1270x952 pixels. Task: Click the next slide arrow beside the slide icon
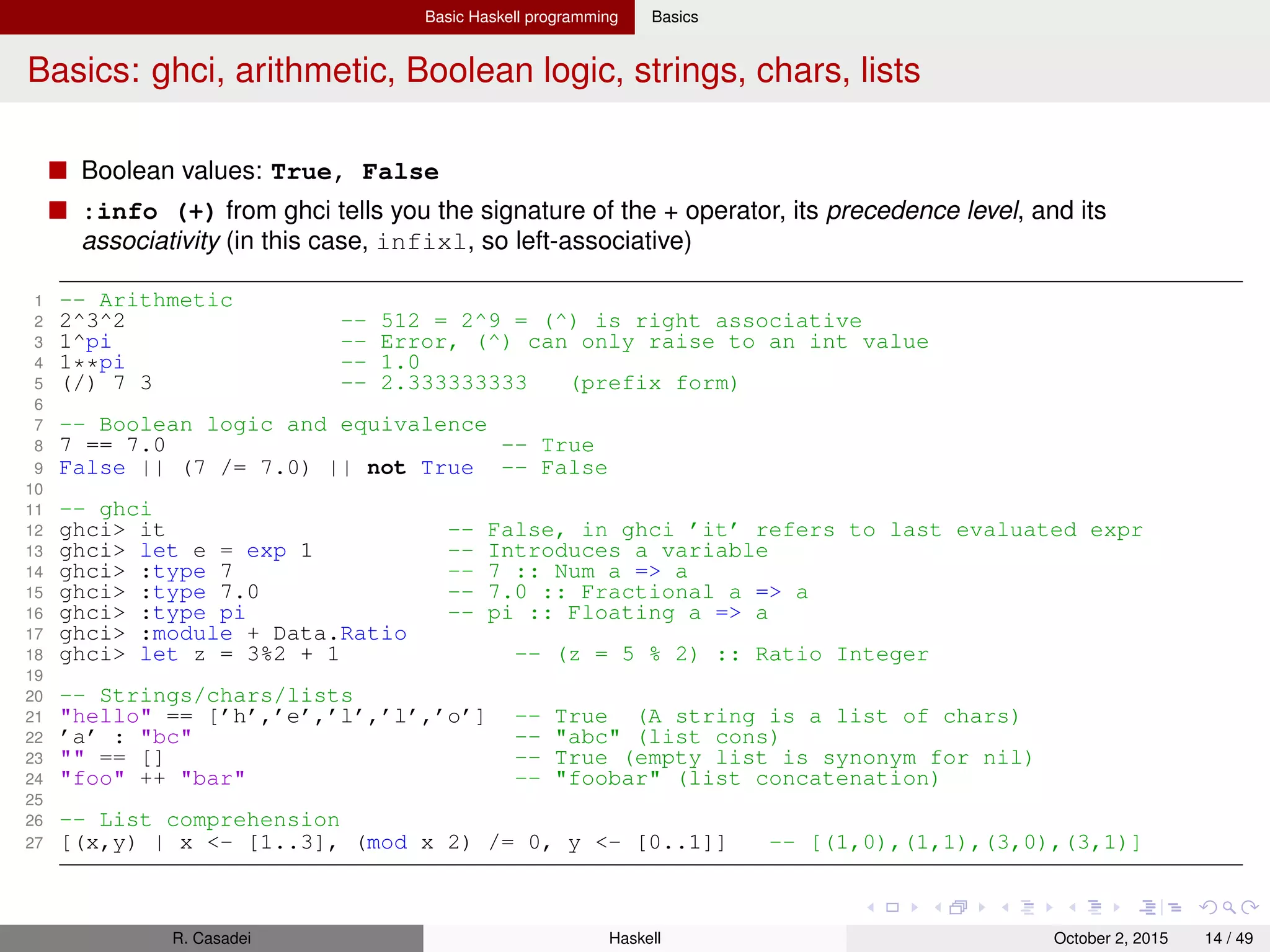[x=915, y=907]
